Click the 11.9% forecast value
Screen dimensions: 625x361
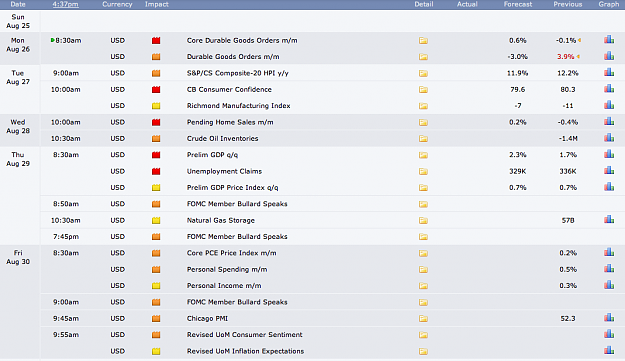(518, 73)
